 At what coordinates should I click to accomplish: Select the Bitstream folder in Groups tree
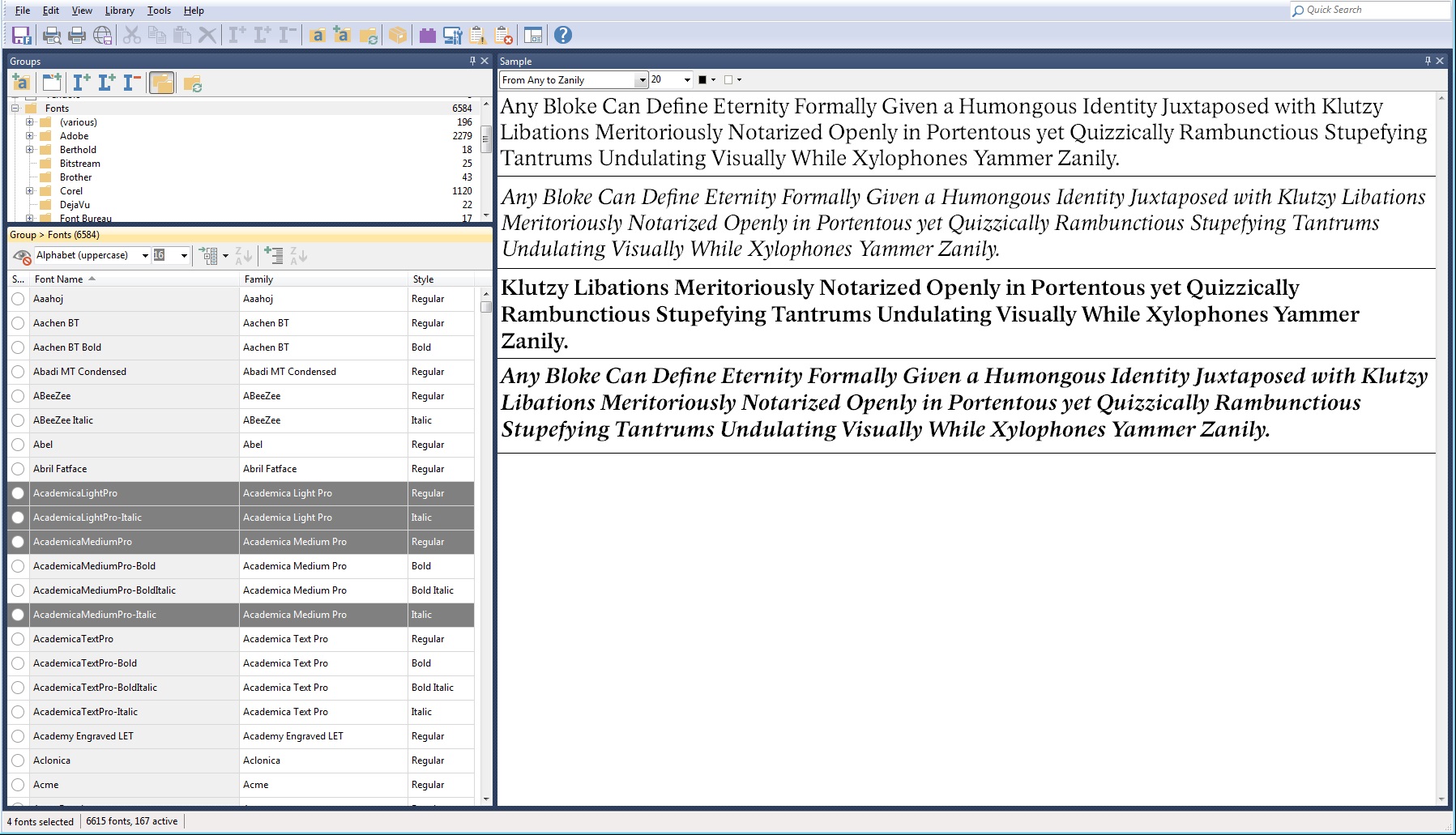click(80, 164)
